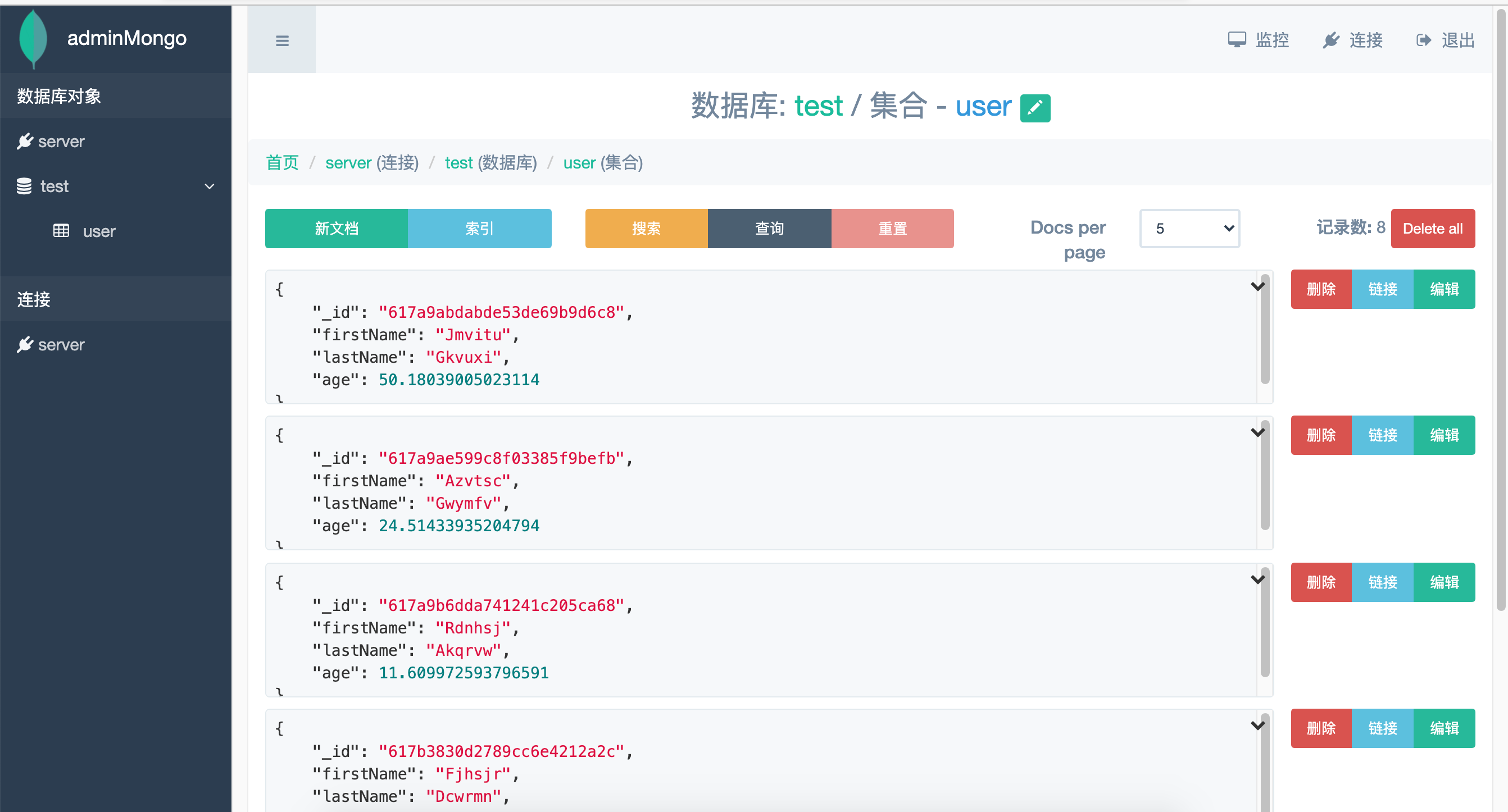Click the monitor icon for 监控

1237,40
